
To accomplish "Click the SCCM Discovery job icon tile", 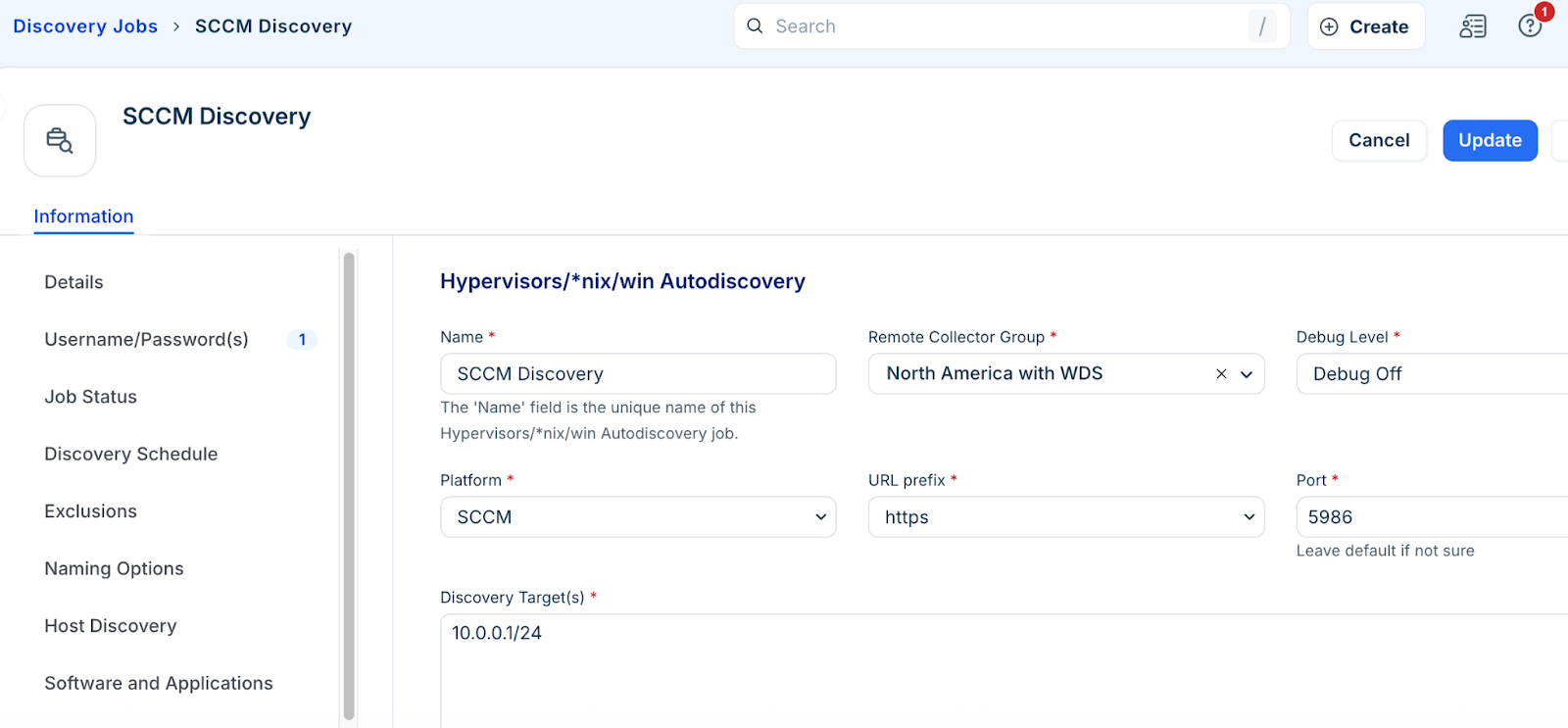I will [60, 140].
